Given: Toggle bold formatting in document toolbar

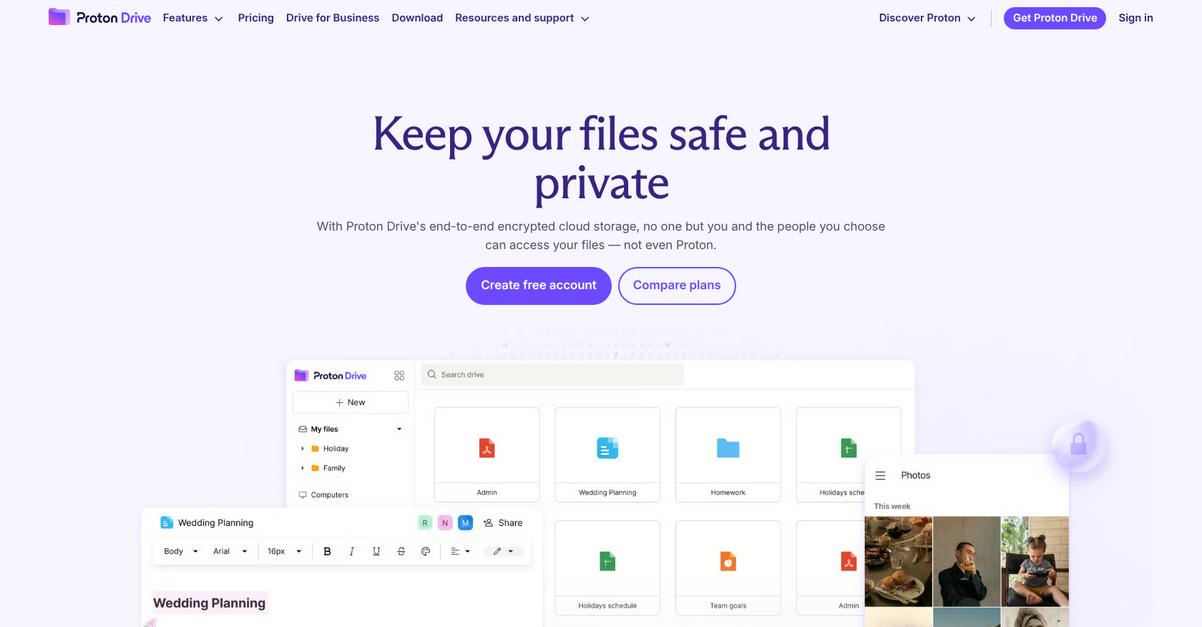Looking at the screenshot, I should [x=327, y=551].
